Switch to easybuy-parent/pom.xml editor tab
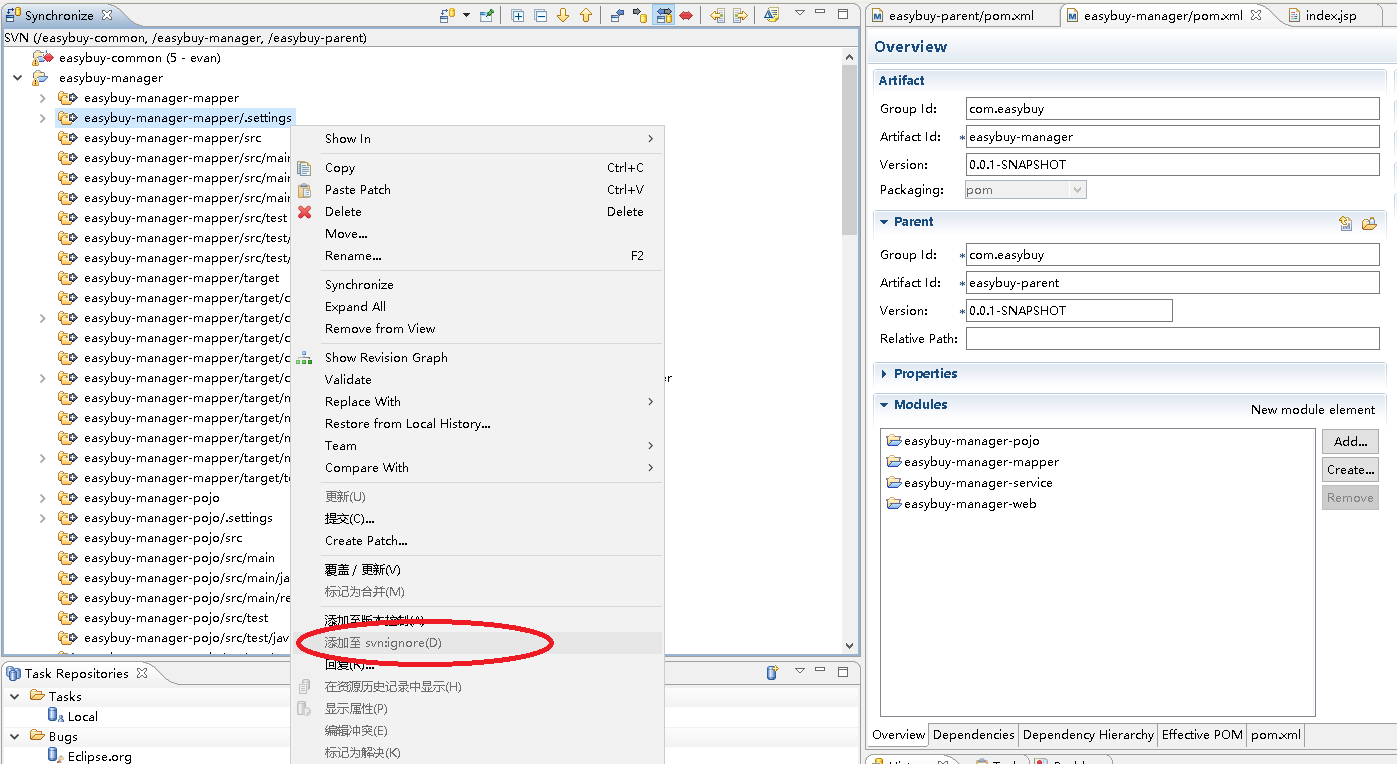The height and width of the screenshot is (764, 1397). pos(962,15)
